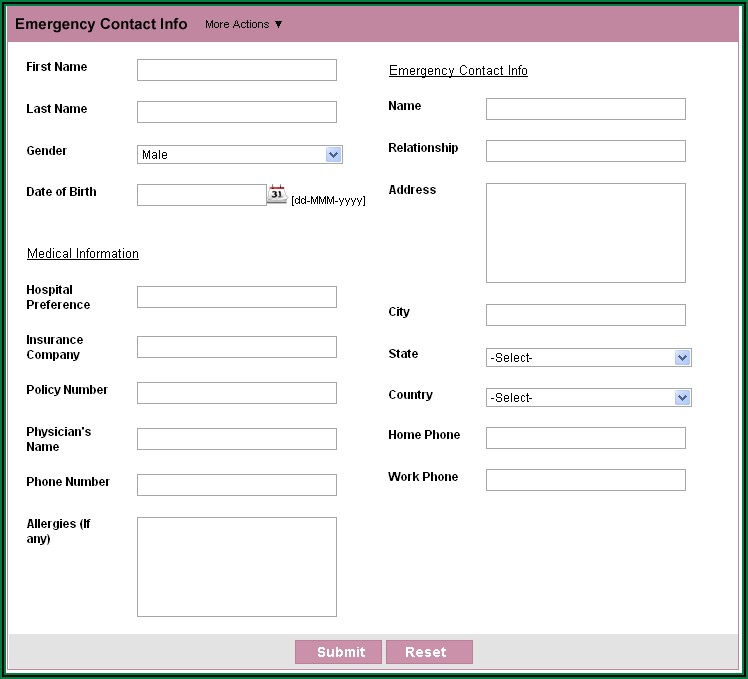Expand the Country select dropdown

click(588, 398)
